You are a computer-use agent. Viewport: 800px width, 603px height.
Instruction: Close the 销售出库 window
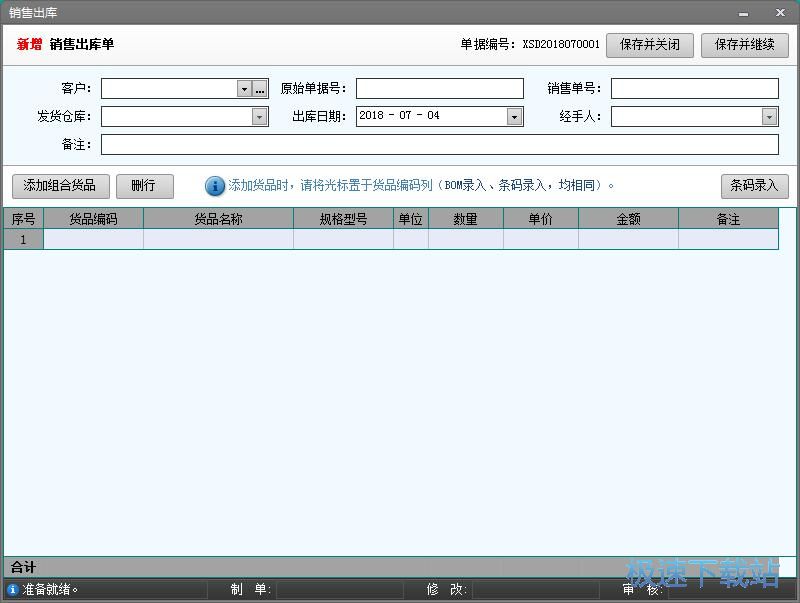pos(780,12)
